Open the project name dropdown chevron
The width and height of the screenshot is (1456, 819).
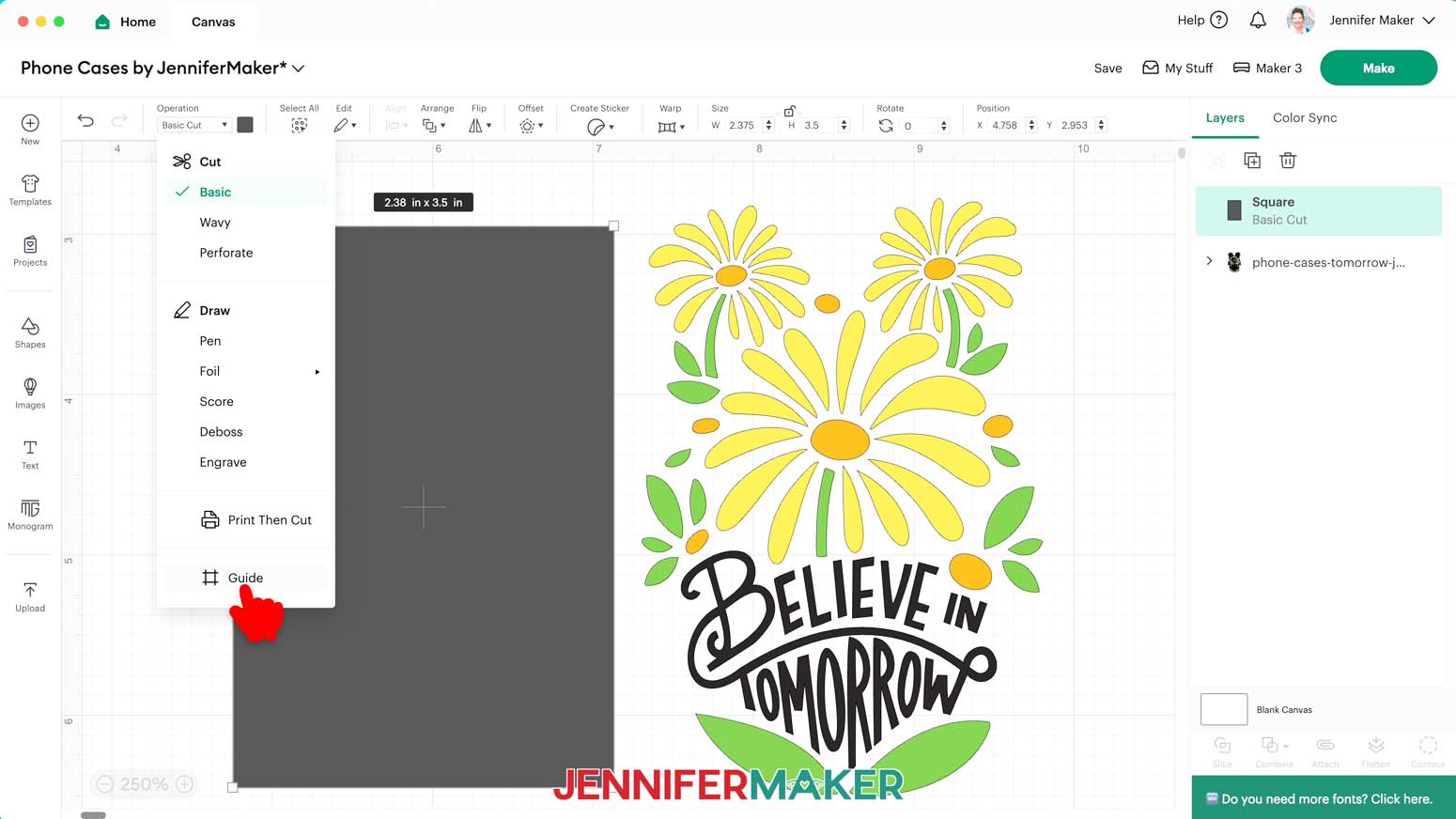pos(299,69)
